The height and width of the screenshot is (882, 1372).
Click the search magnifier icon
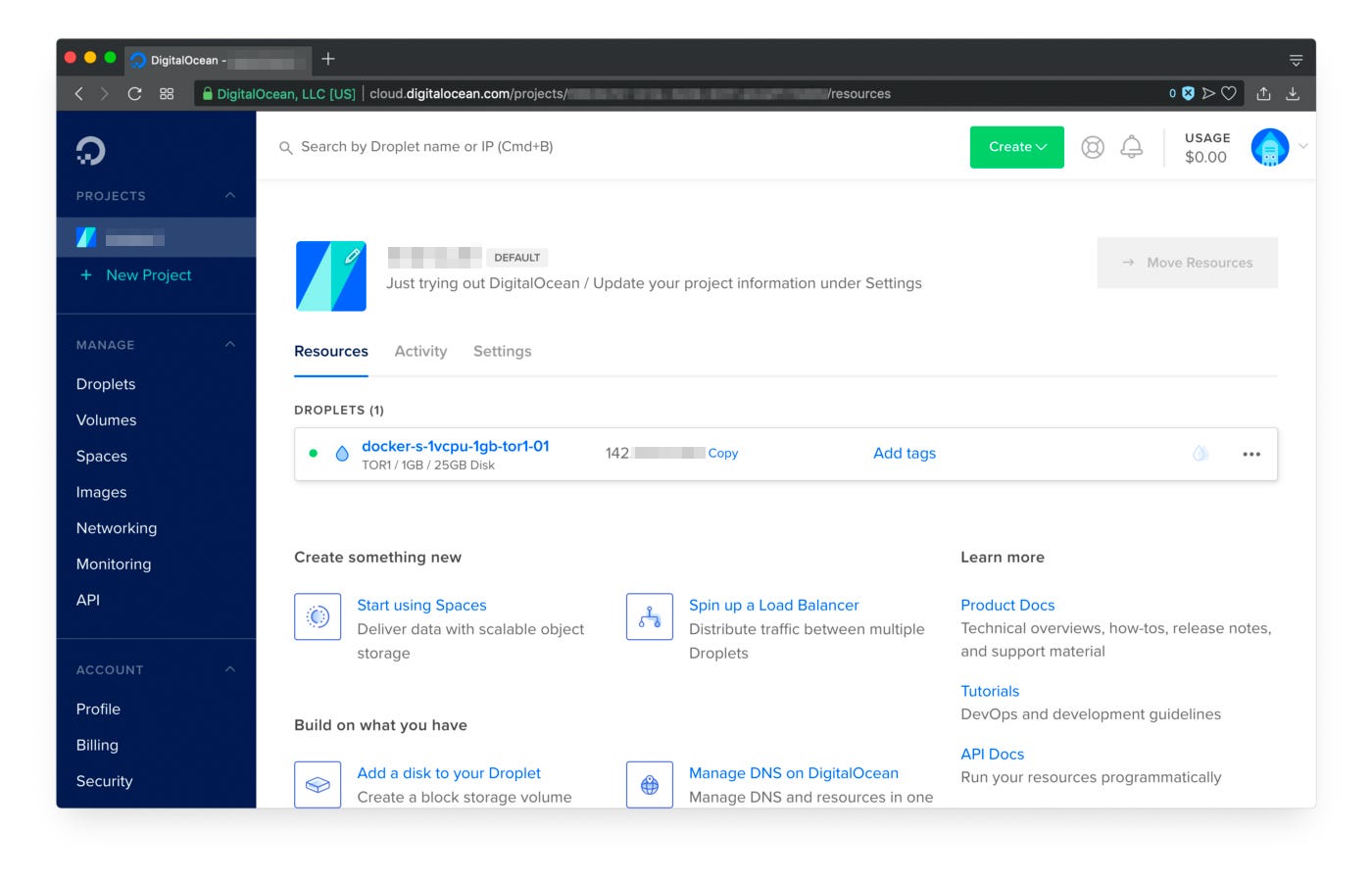(286, 148)
